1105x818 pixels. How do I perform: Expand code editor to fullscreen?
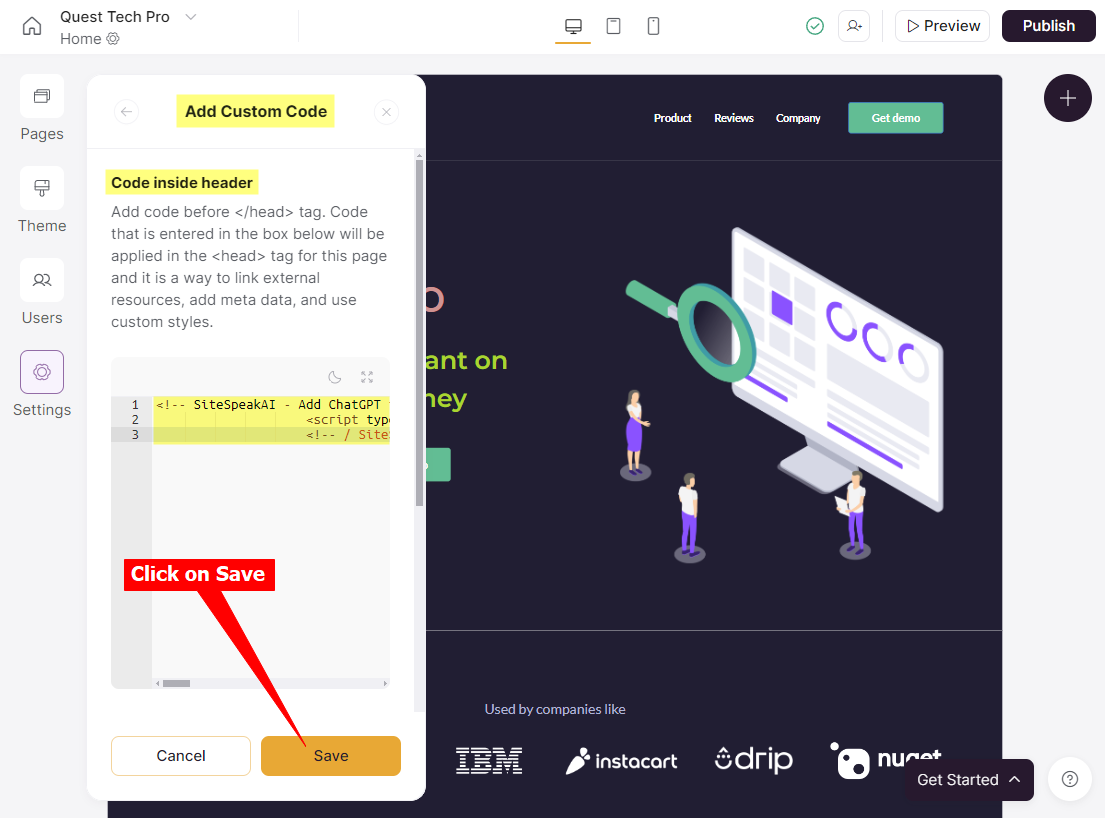(x=367, y=377)
